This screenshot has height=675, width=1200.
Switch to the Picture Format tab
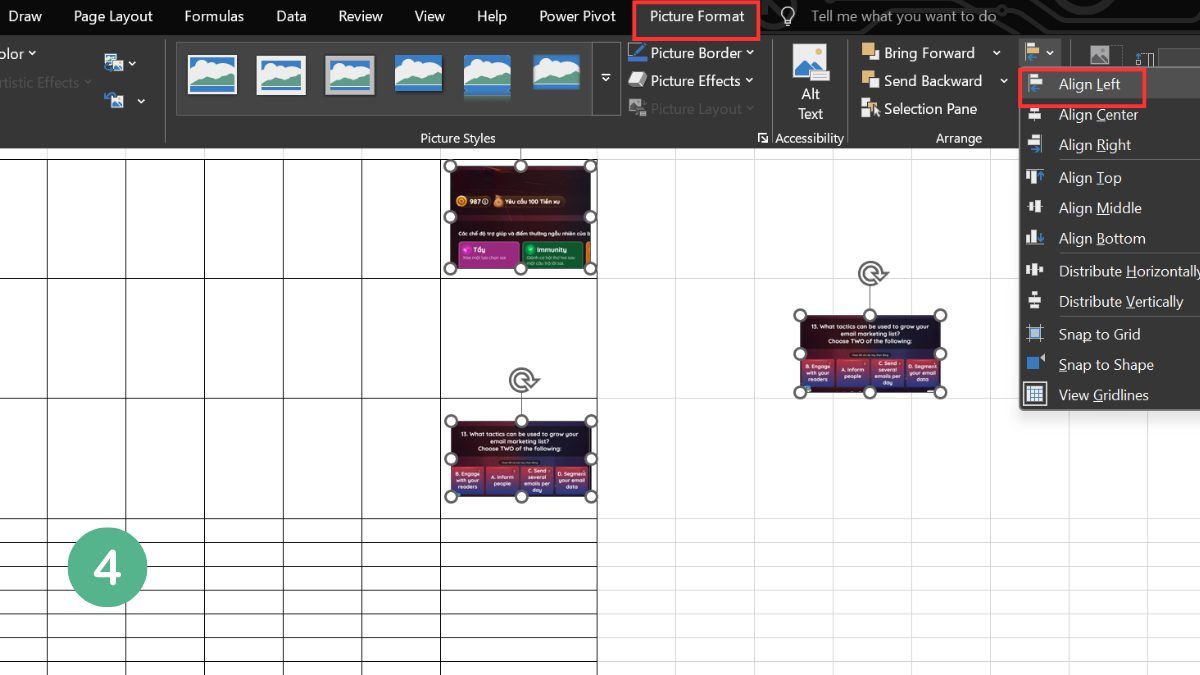coord(696,16)
